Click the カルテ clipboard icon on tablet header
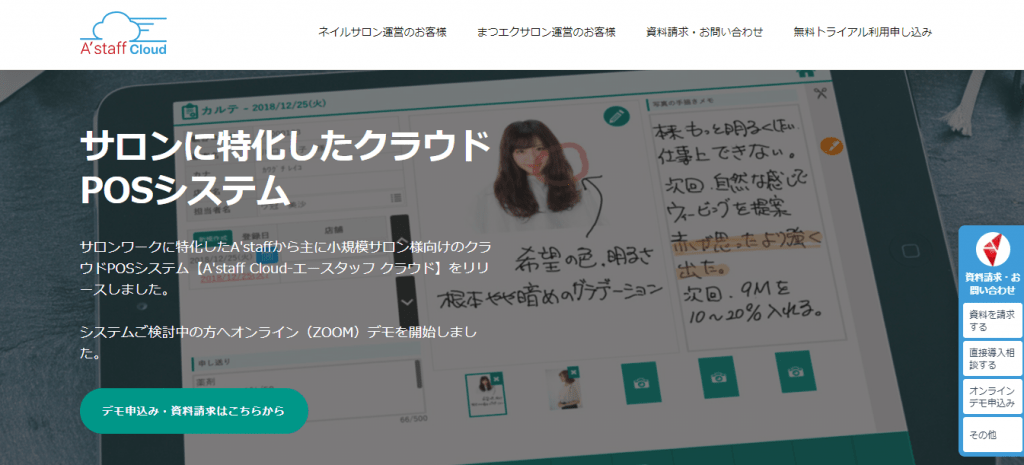 tap(186, 108)
